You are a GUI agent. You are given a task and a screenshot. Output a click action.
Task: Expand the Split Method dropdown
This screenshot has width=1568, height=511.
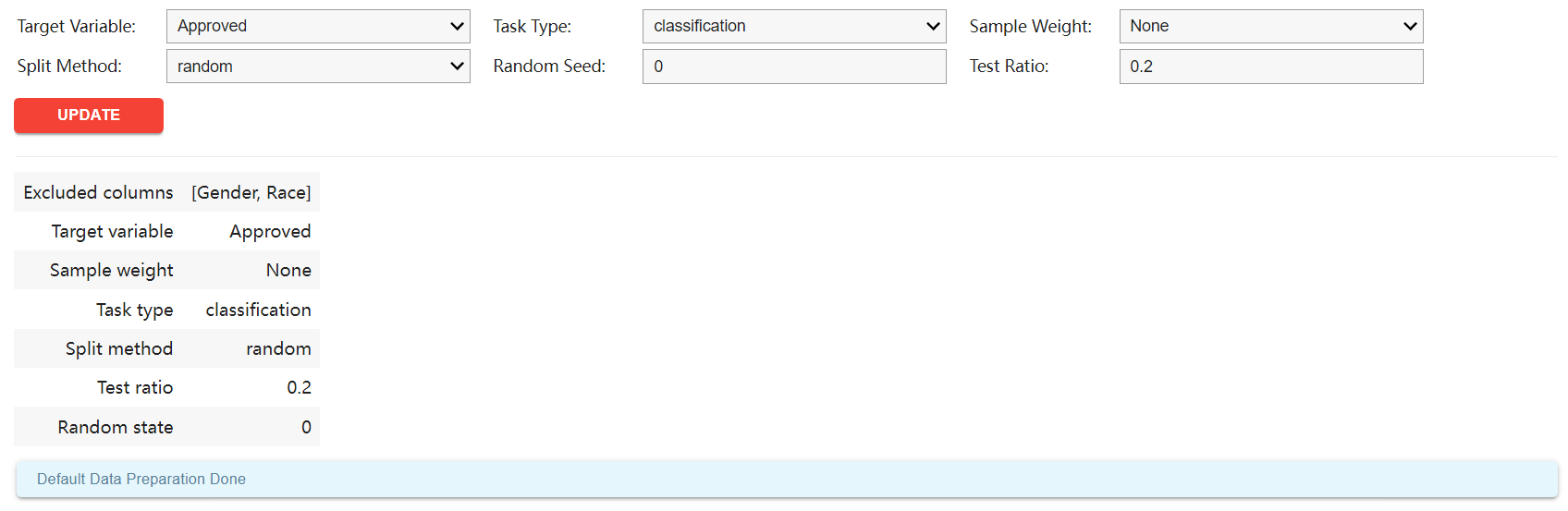(318, 67)
